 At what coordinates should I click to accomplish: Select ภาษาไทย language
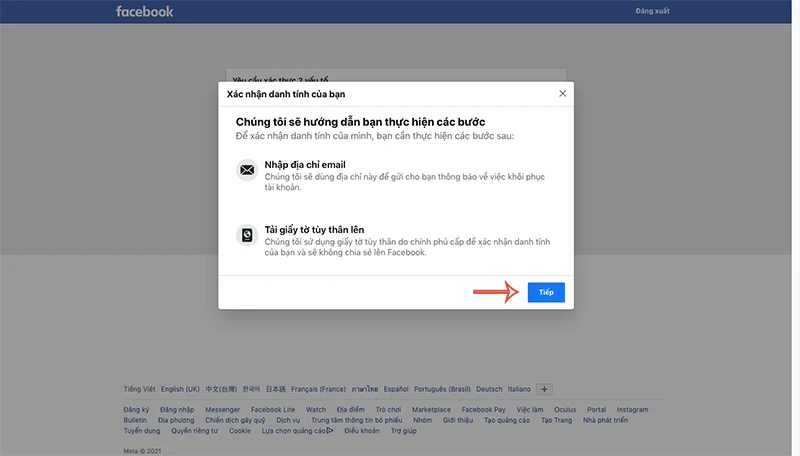(365, 389)
